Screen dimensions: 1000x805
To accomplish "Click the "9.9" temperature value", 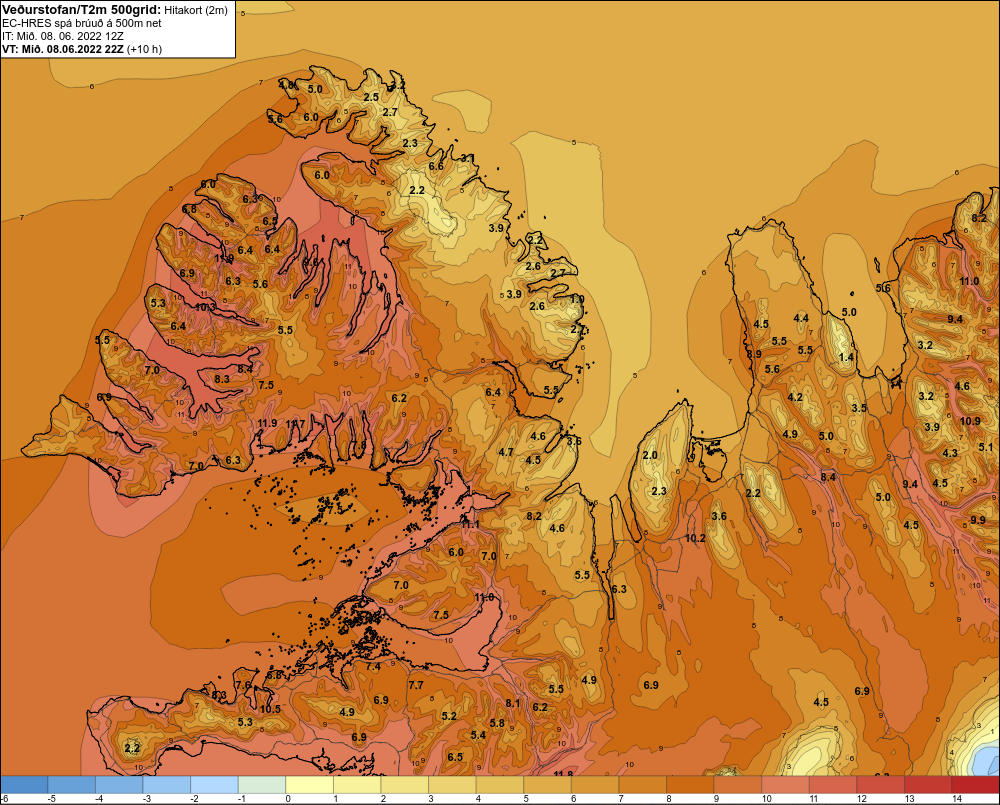I will point(978,520).
